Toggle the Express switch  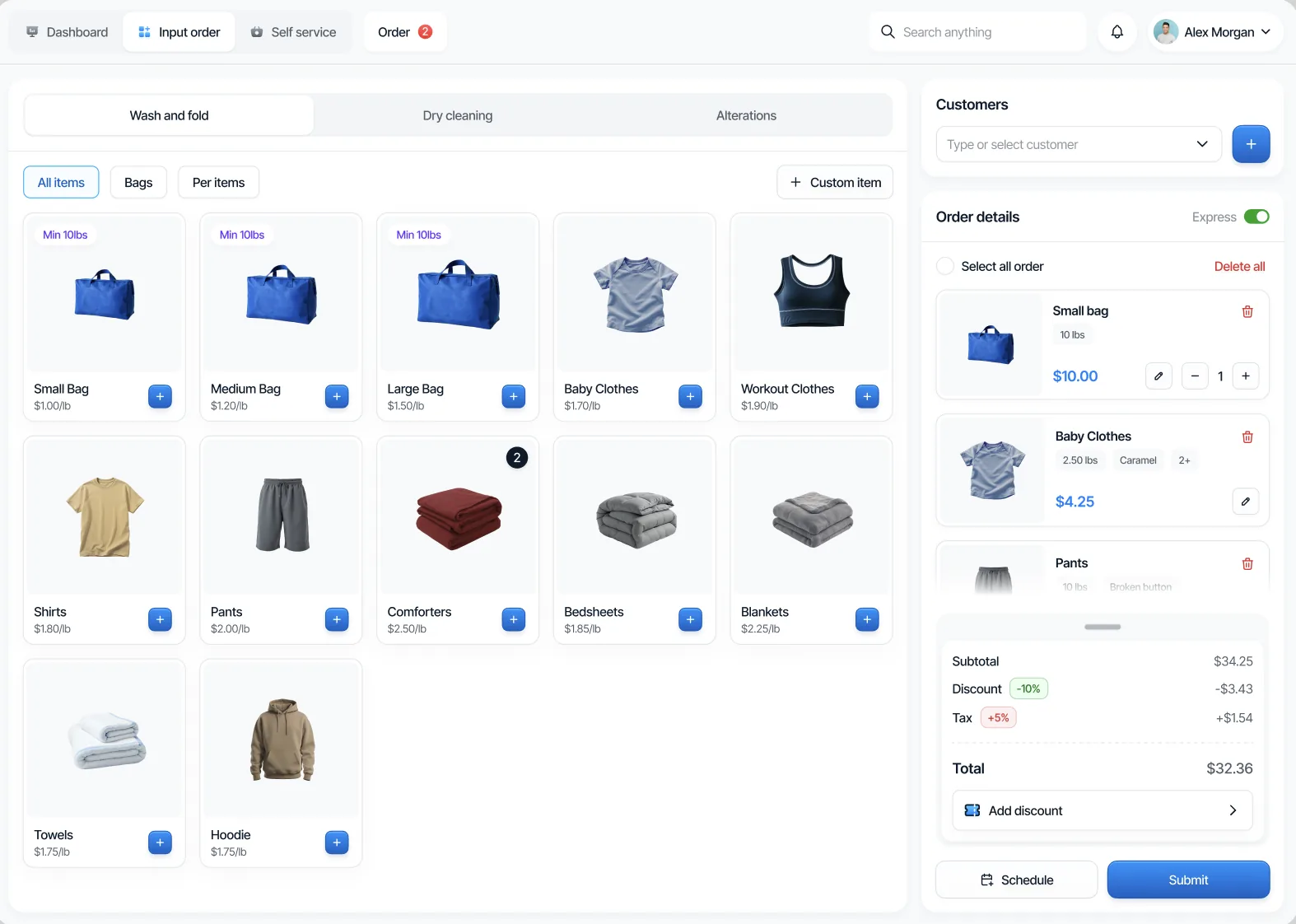click(1256, 217)
